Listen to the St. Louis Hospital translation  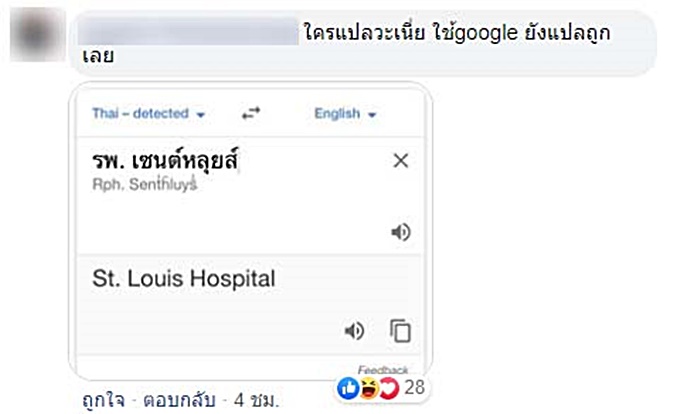354,330
